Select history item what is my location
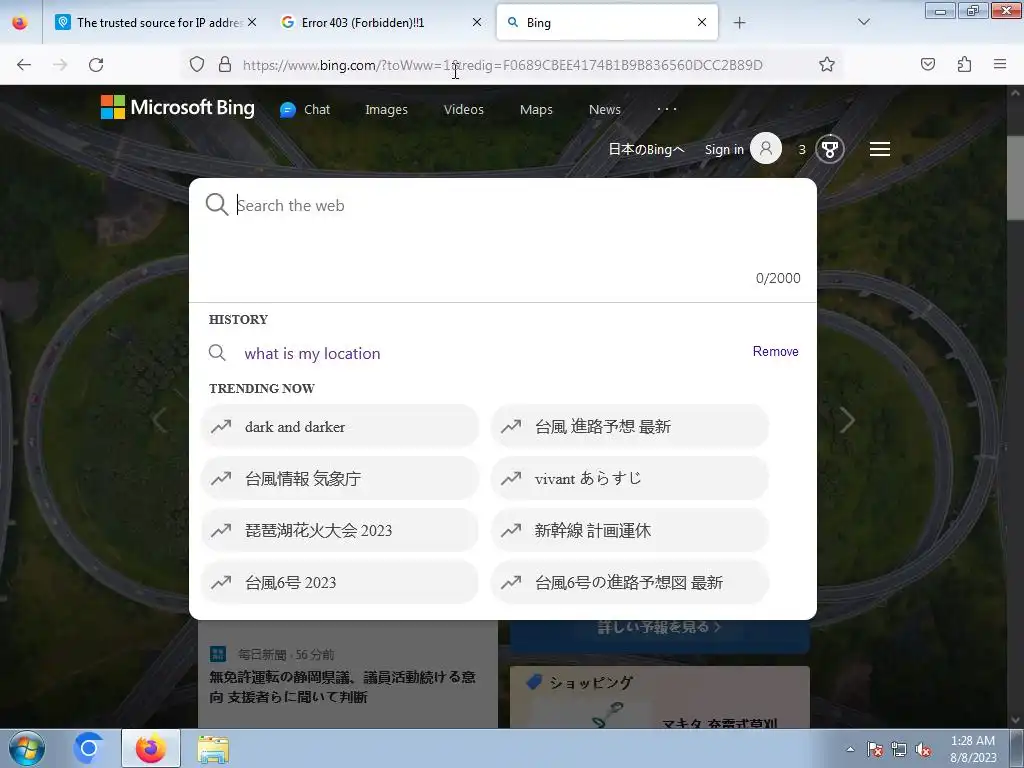Viewport: 1024px width, 768px height. 312,353
